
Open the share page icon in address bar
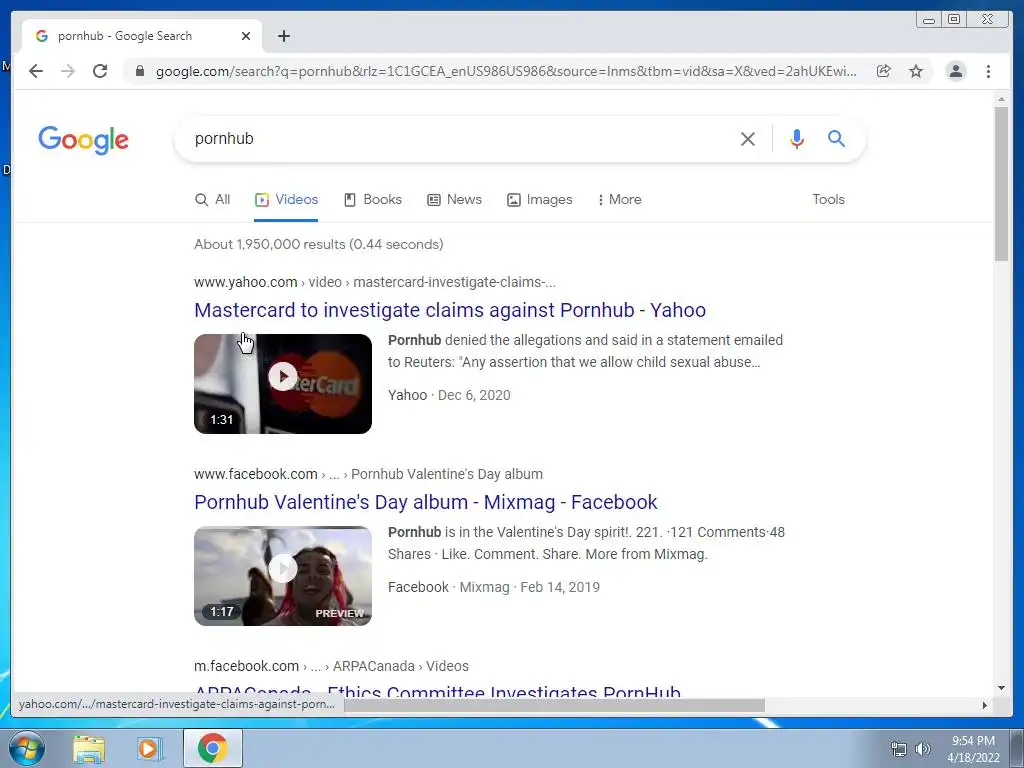(x=884, y=71)
